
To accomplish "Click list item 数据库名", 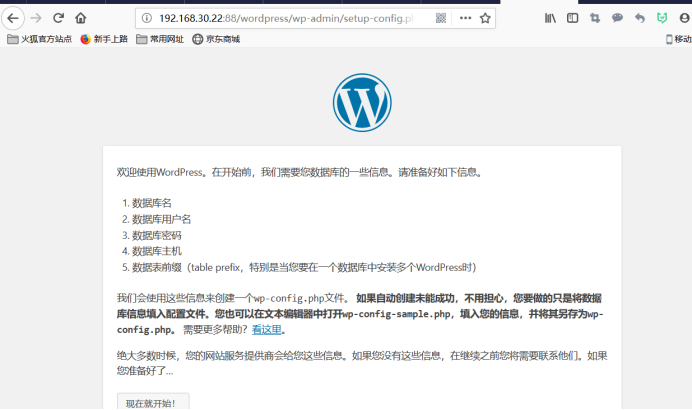I will coord(152,203).
